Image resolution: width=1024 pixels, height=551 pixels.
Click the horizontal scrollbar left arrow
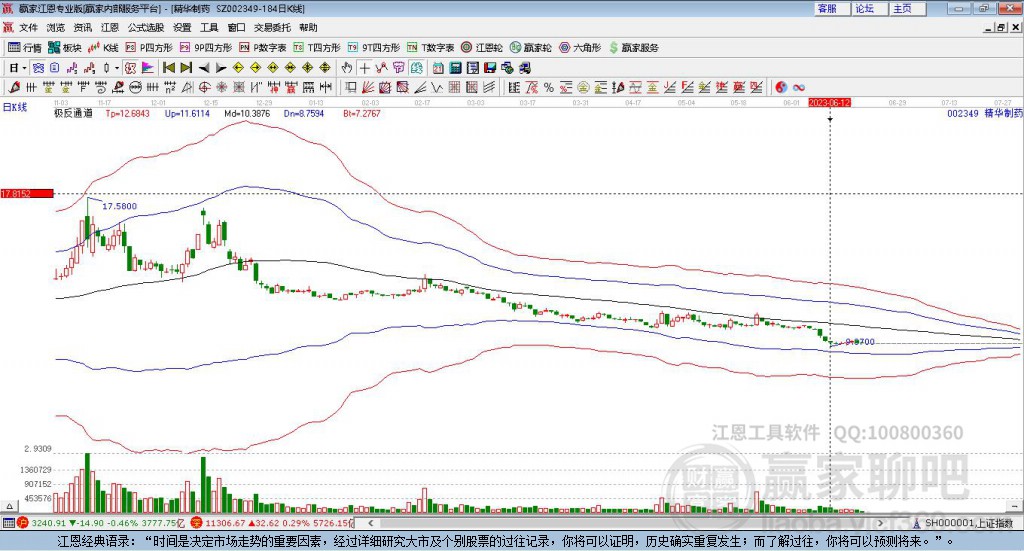(371, 523)
